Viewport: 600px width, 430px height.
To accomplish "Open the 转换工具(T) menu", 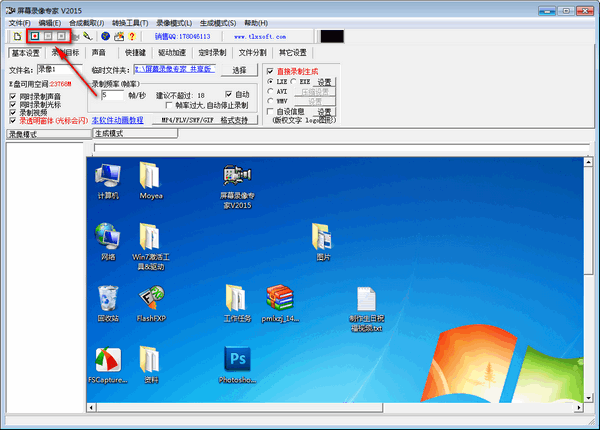I will (130, 23).
